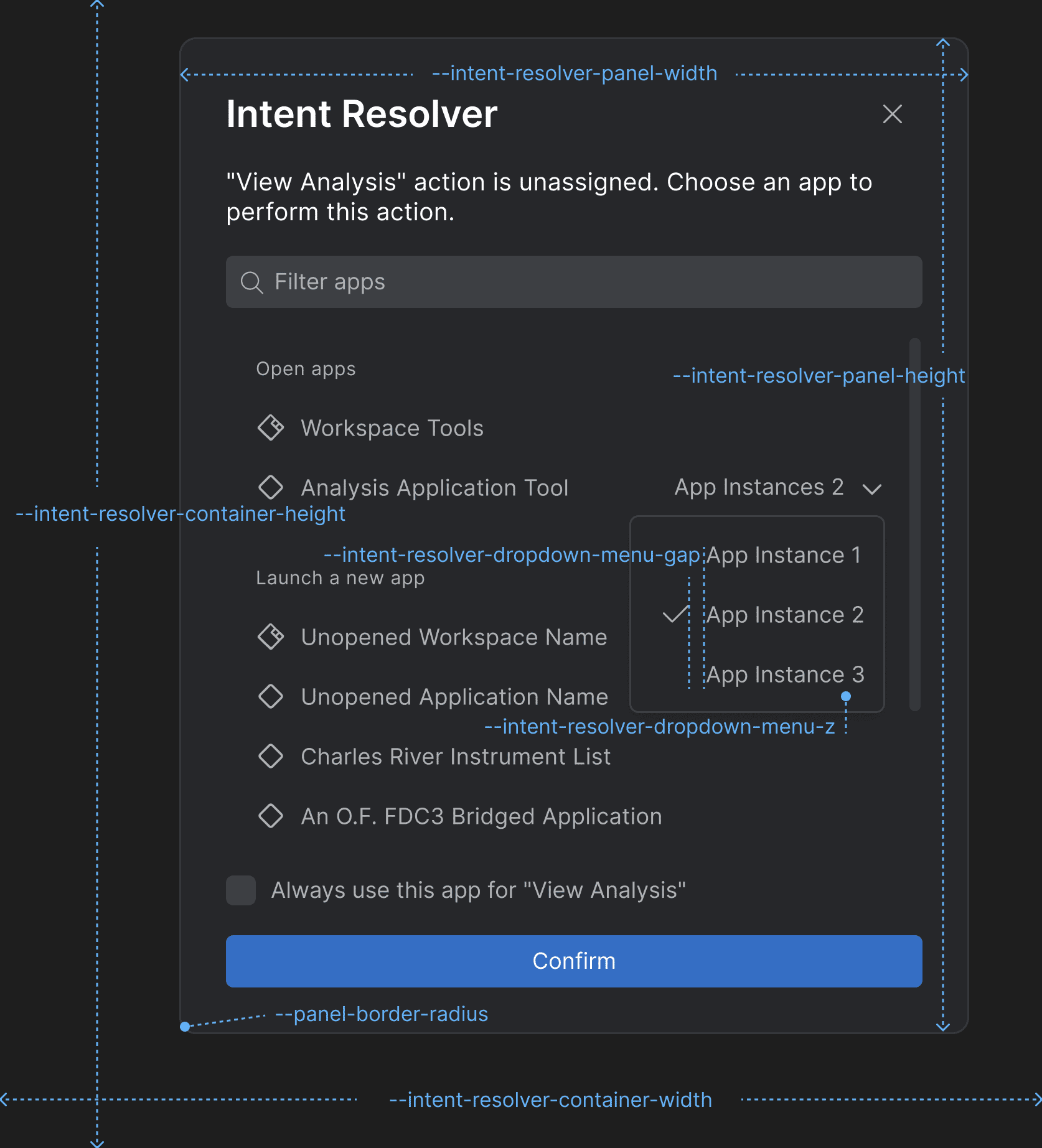Click the Unopened Application Name icon
Viewport: 1042px width, 1148px height.
[271, 696]
